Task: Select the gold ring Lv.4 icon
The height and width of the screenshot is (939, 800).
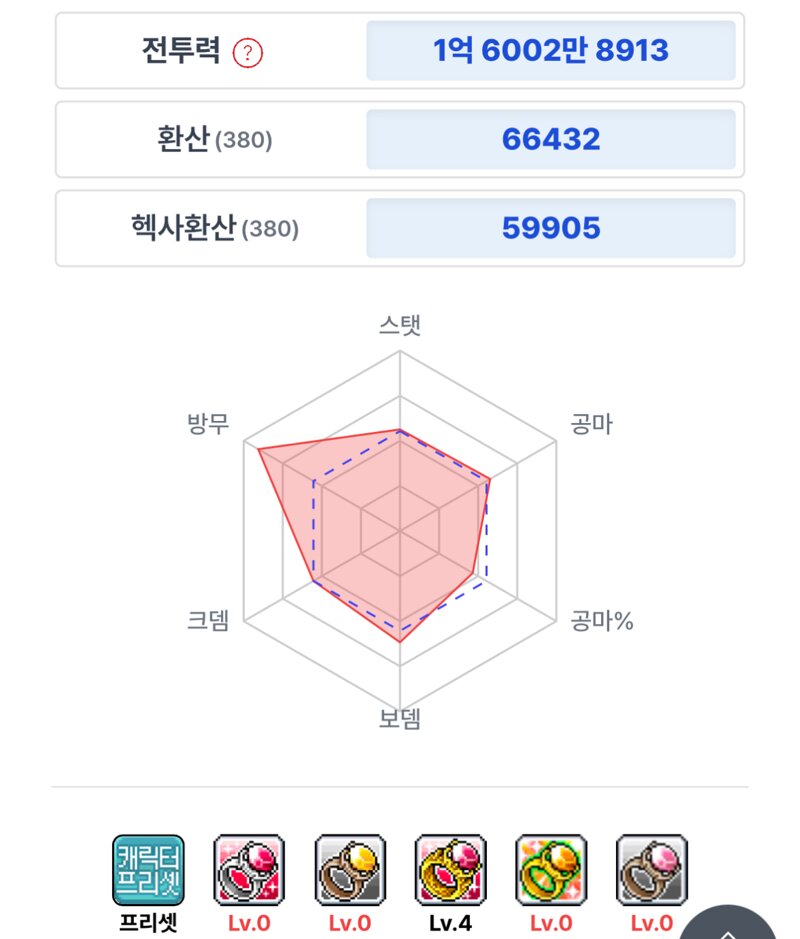Action: click(x=450, y=870)
